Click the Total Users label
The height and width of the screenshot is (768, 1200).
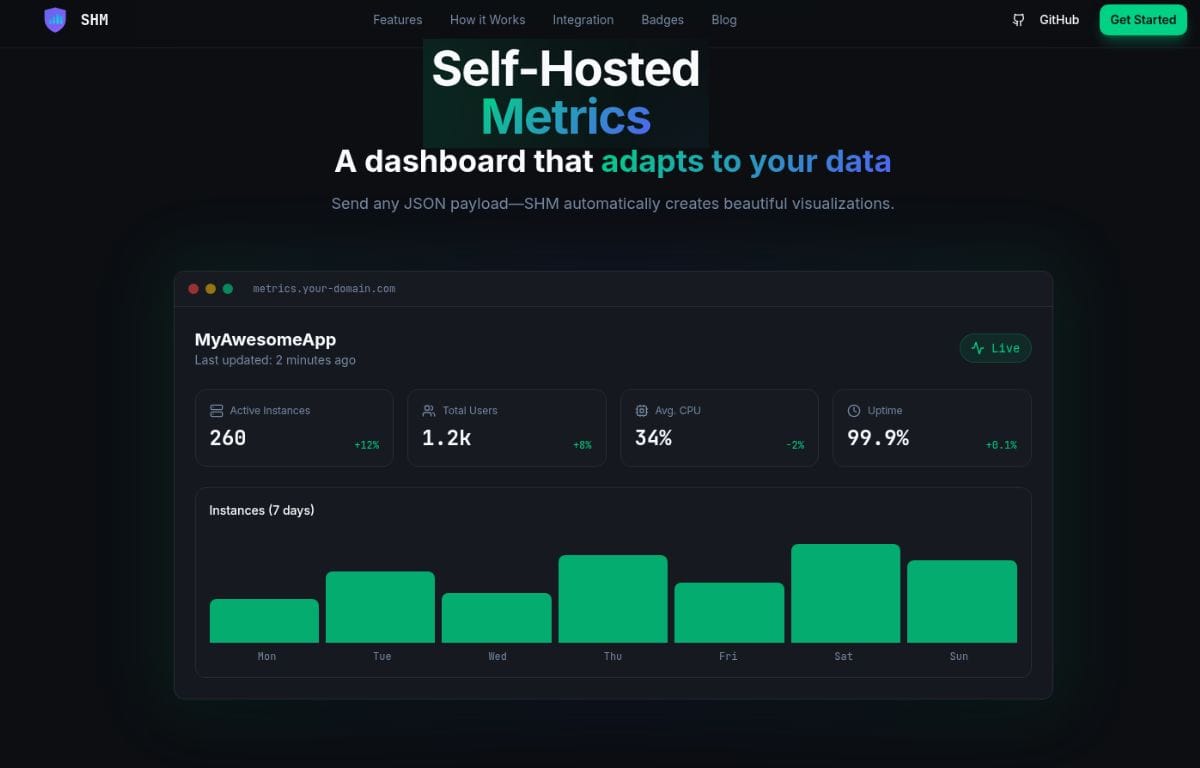(470, 411)
